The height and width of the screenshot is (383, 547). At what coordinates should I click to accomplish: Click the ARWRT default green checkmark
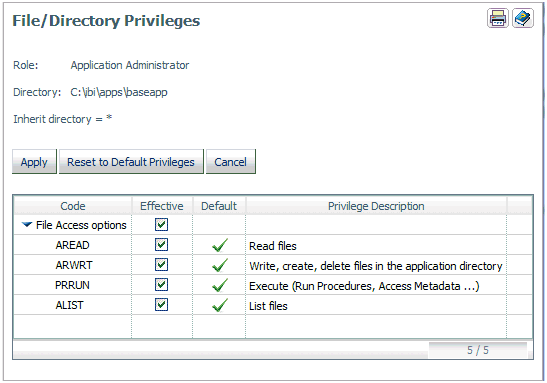[220, 265]
